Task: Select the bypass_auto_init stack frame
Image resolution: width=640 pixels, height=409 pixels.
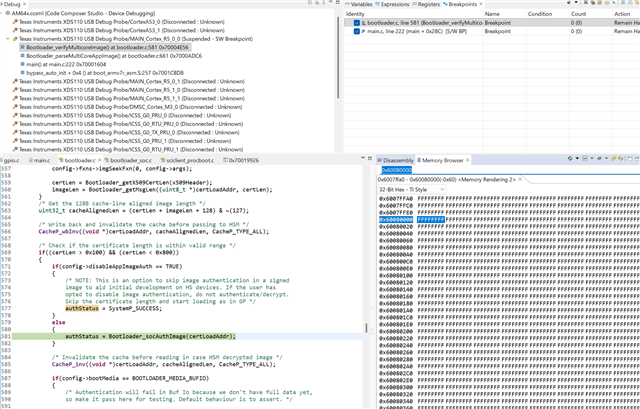Action: 102,73
